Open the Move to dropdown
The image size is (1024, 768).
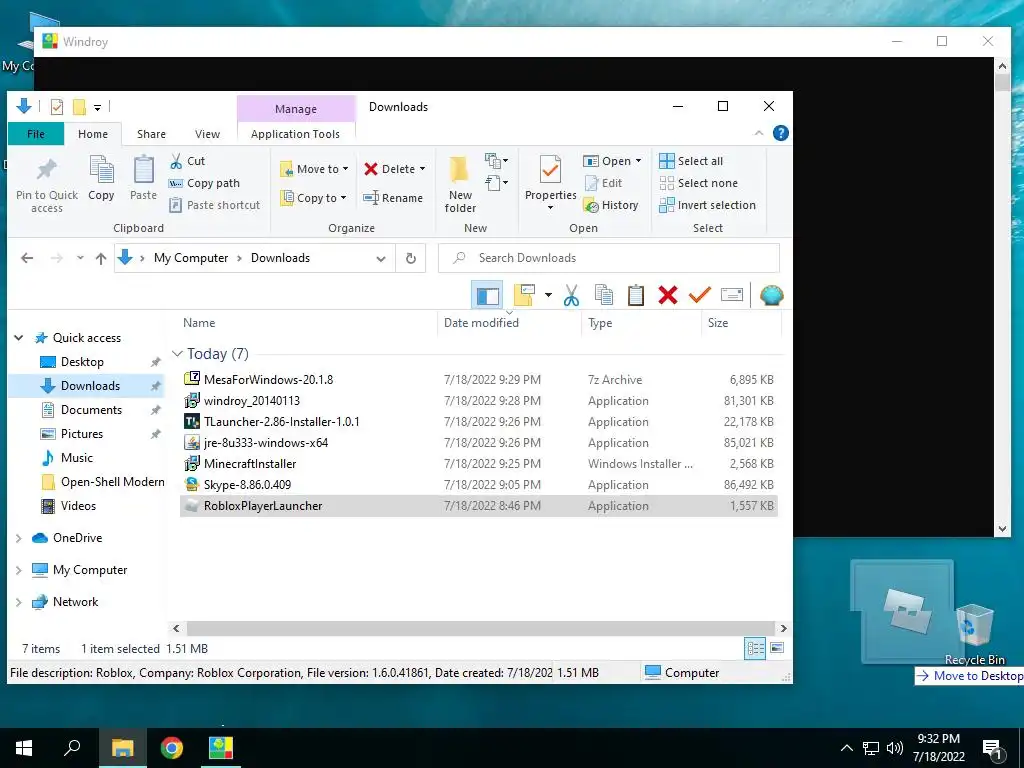tap(315, 169)
